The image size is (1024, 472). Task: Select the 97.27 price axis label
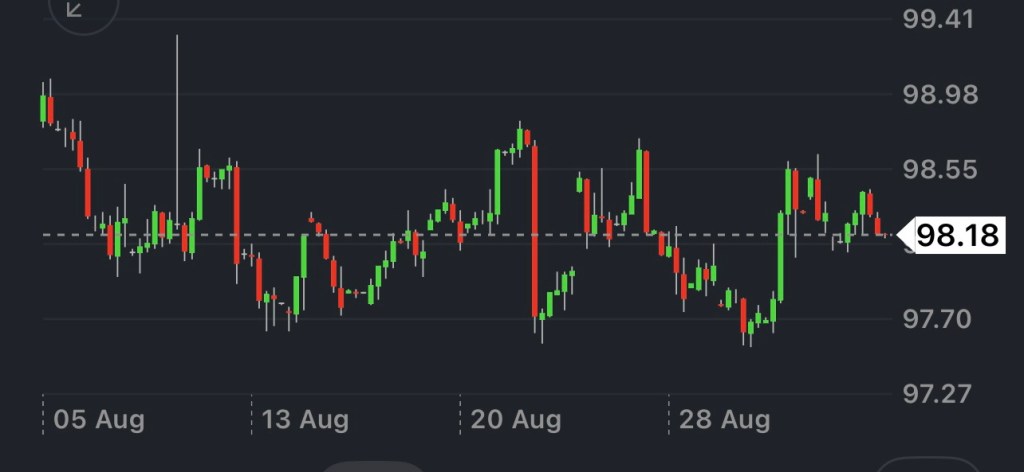coord(937,393)
